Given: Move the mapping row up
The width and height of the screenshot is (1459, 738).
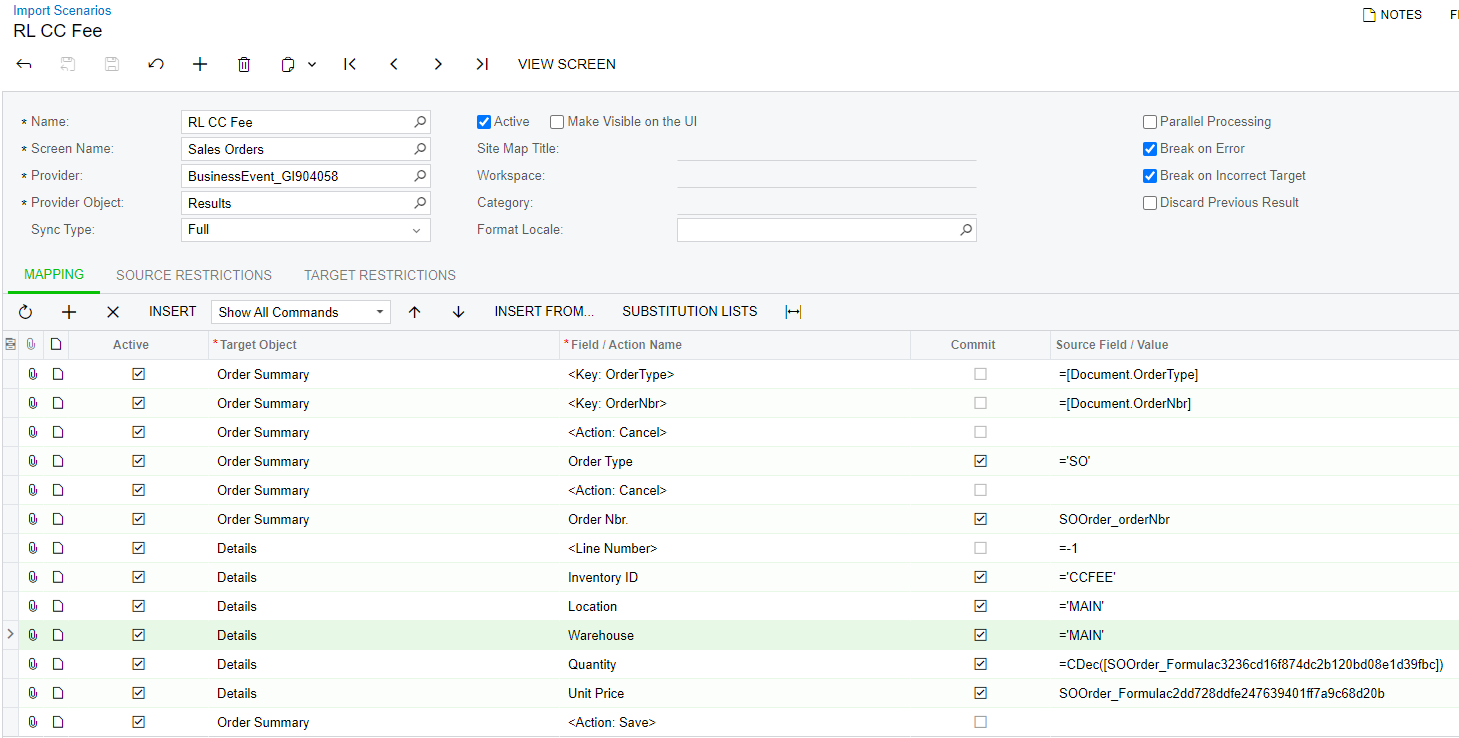Looking at the screenshot, I should 415,312.
